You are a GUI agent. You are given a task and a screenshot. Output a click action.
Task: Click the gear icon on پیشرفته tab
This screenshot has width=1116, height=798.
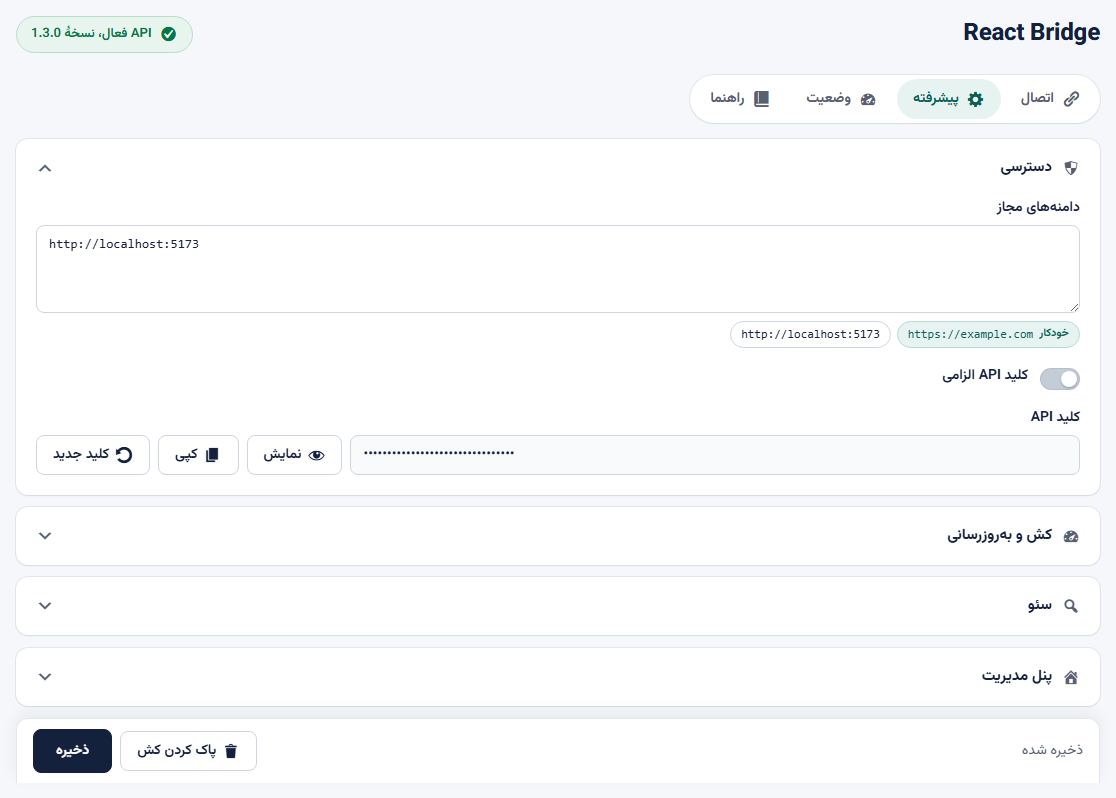click(x=976, y=99)
